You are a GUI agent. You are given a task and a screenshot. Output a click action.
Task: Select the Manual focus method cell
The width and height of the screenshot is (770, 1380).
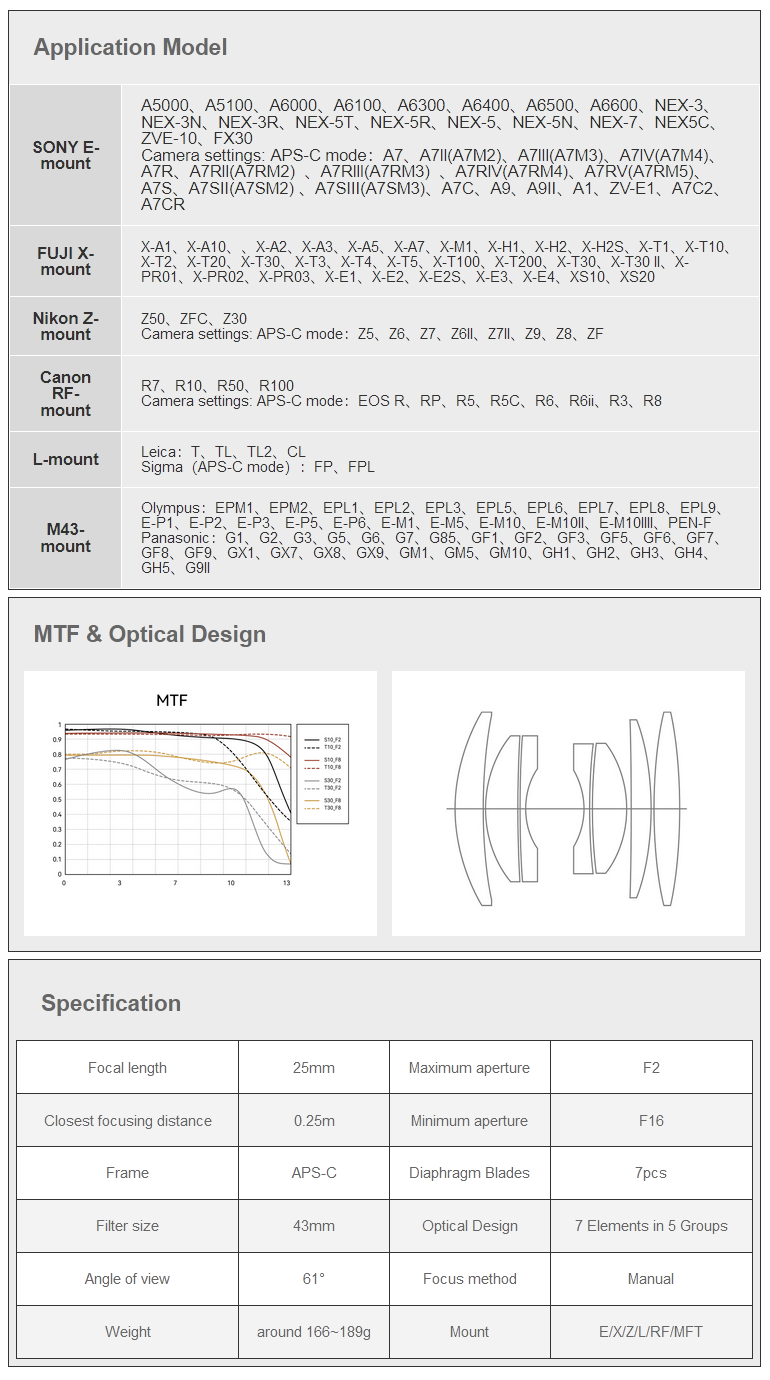pos(651,1279)
